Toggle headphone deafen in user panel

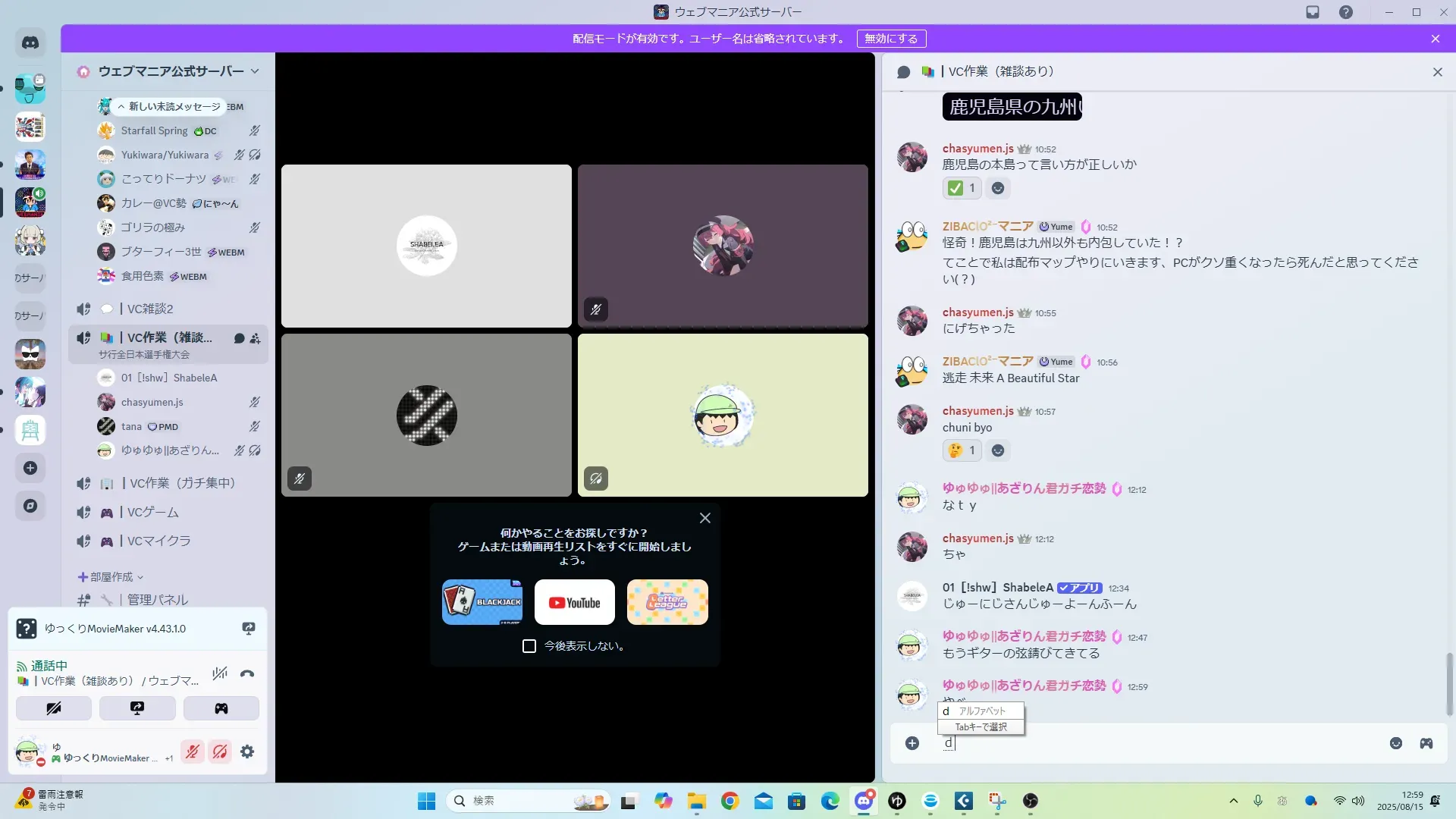pos(220,752)
